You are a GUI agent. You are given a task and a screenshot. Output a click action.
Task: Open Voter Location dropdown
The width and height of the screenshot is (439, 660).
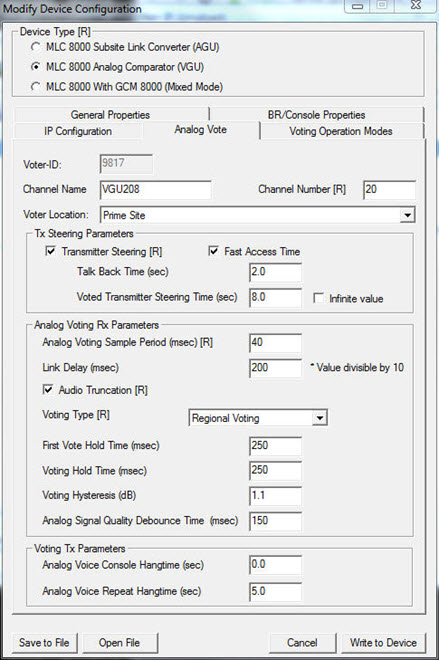[x=407, y=215]
